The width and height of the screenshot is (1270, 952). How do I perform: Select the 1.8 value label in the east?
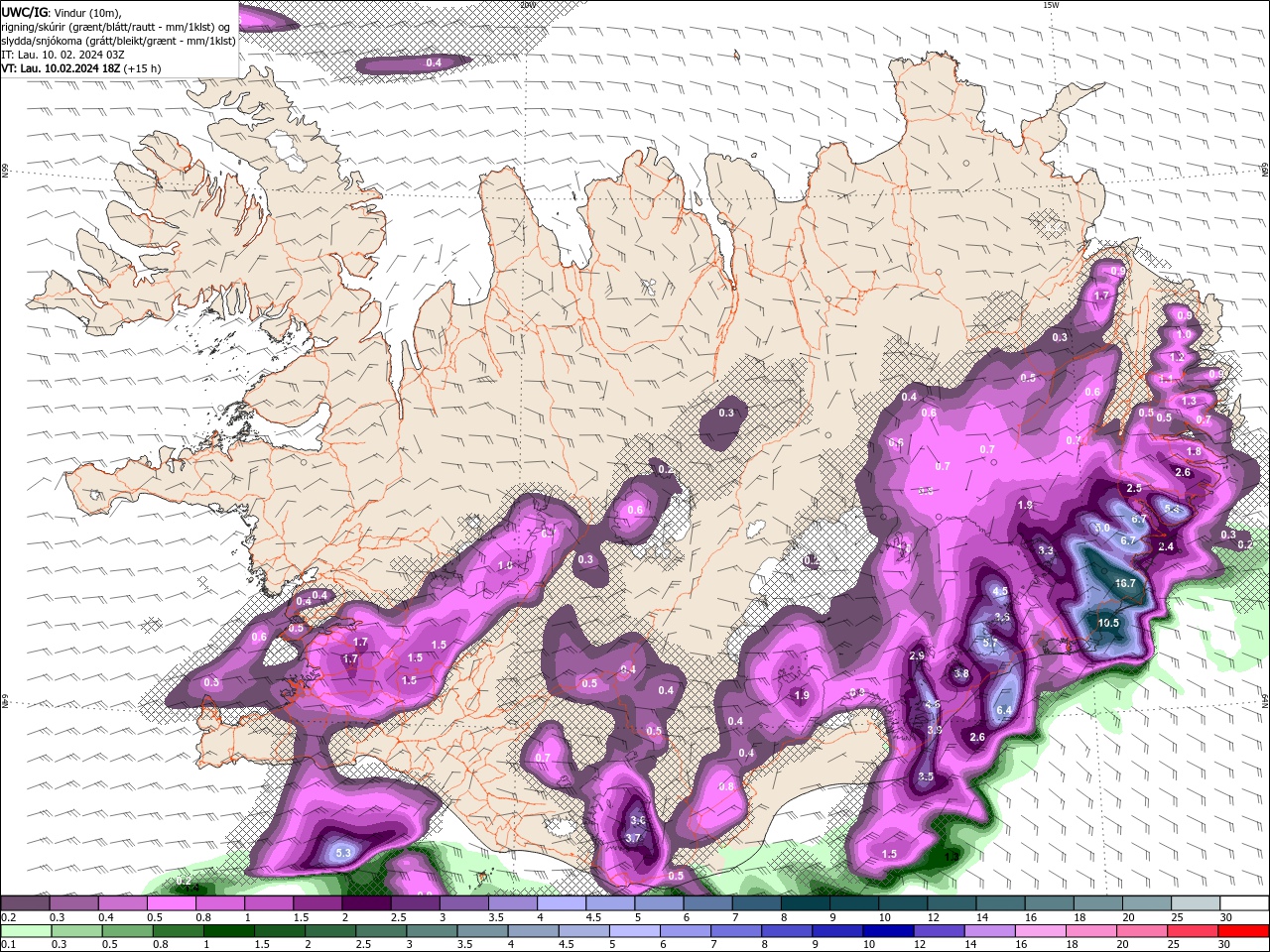point(1194,451)
